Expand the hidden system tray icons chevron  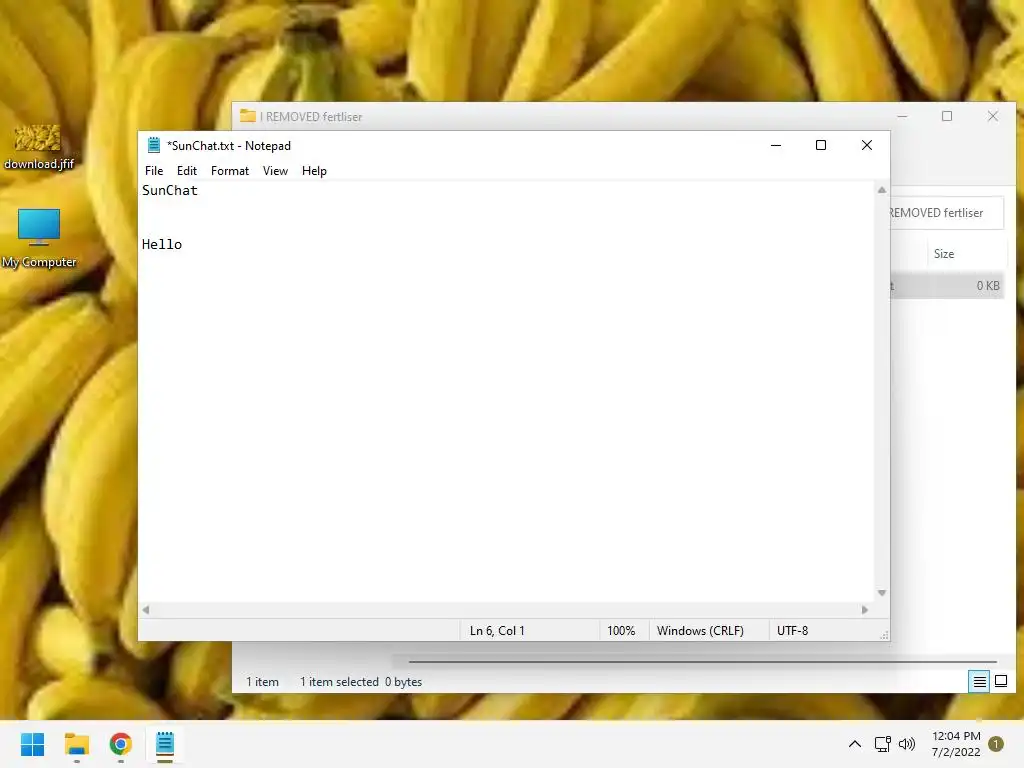click(x=854, y=744)
